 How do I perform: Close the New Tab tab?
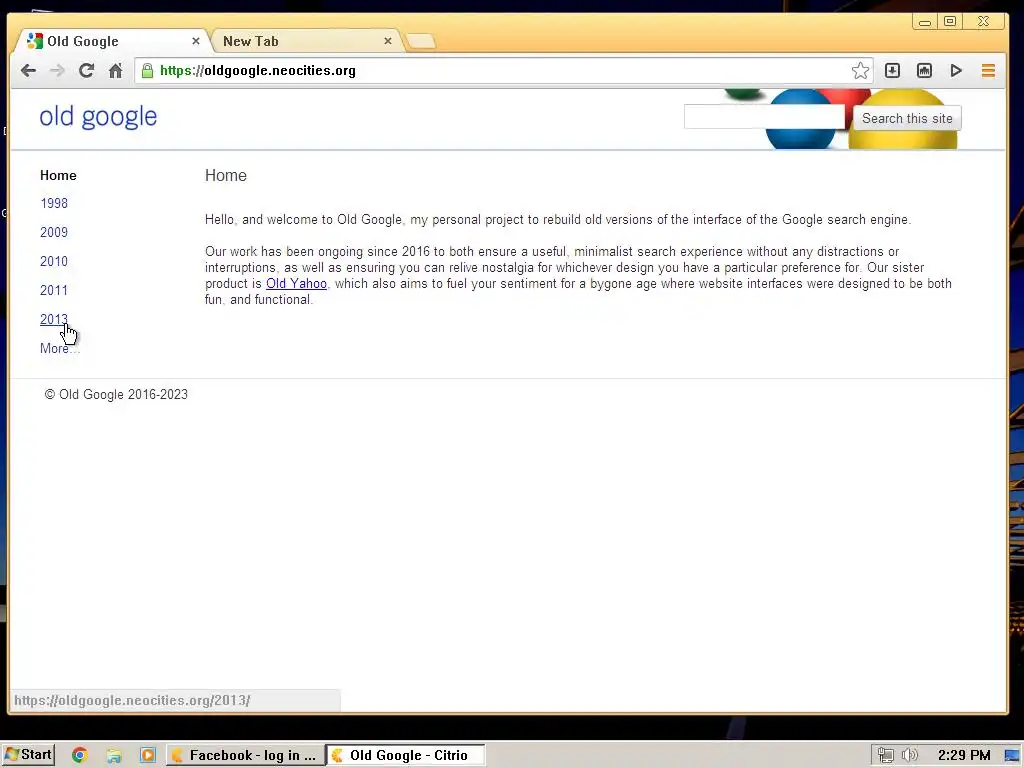coord(387,41)
